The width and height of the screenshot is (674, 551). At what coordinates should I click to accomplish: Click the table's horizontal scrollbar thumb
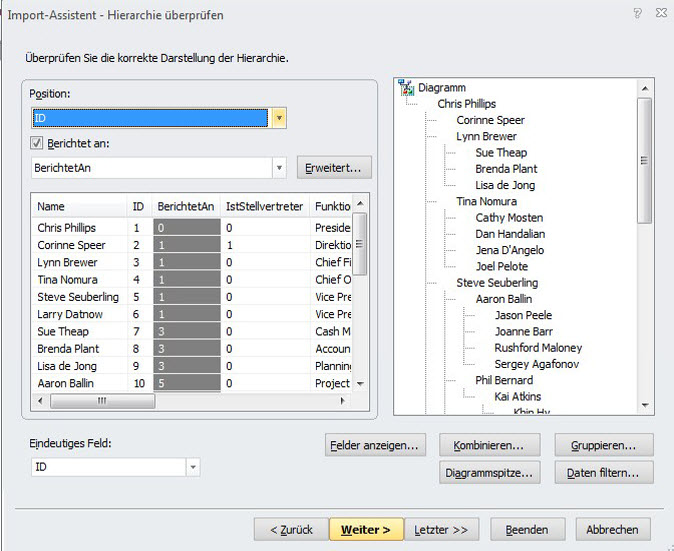(x=102, y=401)
